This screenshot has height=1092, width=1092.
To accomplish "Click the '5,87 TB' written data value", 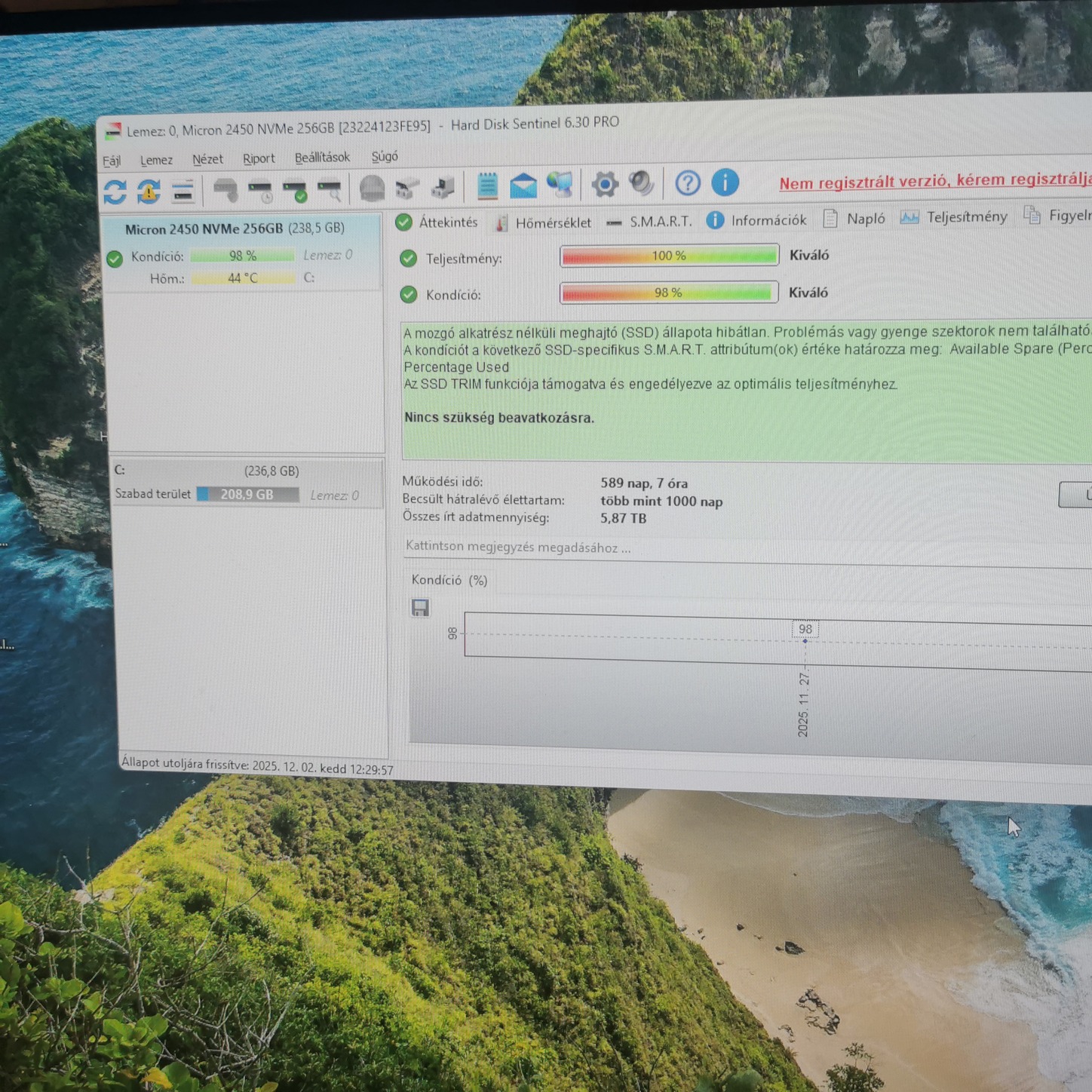I will tap(623, 519).
